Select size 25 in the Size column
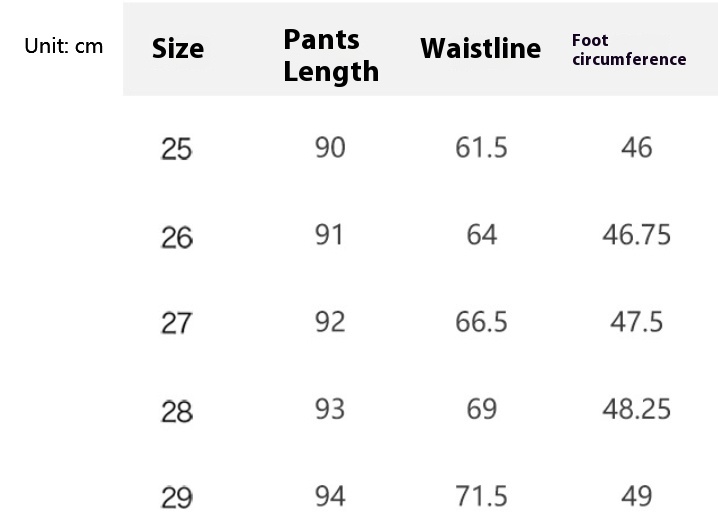718x532 pixels. click(x=177, y=150)
